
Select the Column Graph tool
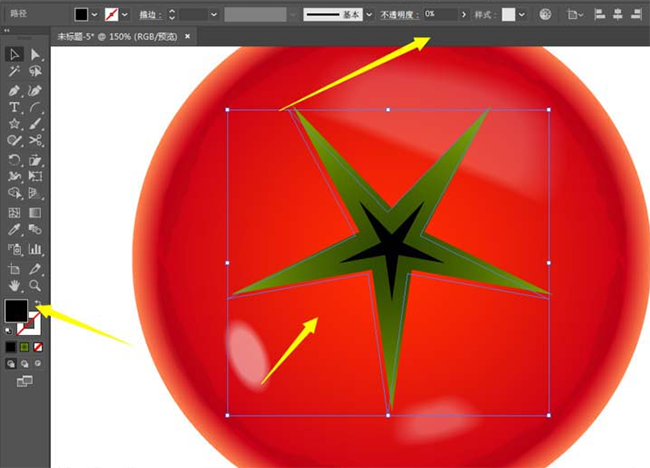[x=35, y=249]
